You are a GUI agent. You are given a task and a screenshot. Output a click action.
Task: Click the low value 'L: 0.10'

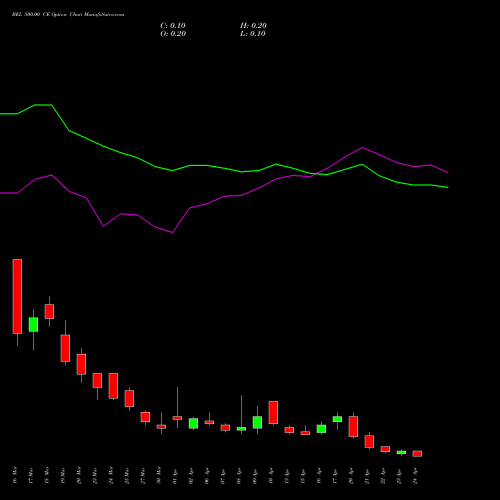[x=253, y=34]
